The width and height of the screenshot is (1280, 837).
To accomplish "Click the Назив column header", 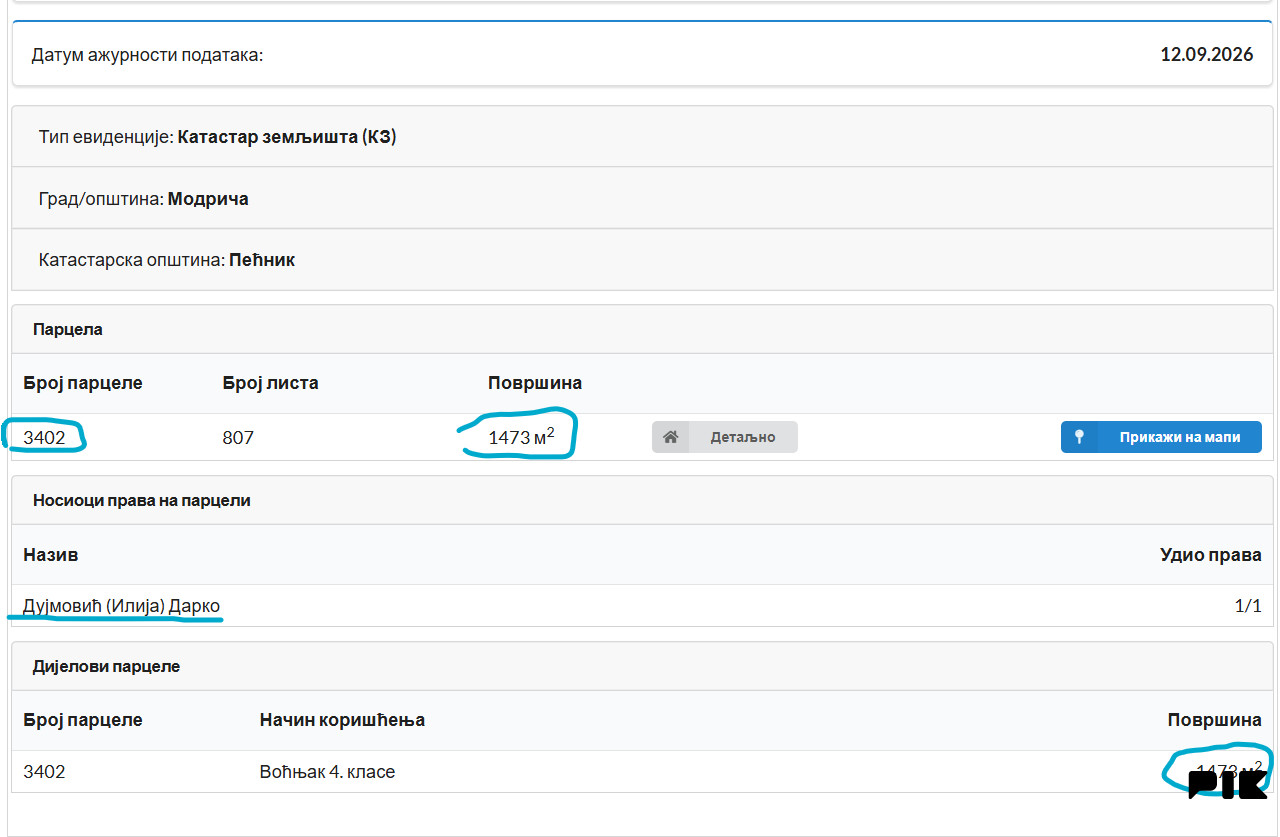I will 51,555.
